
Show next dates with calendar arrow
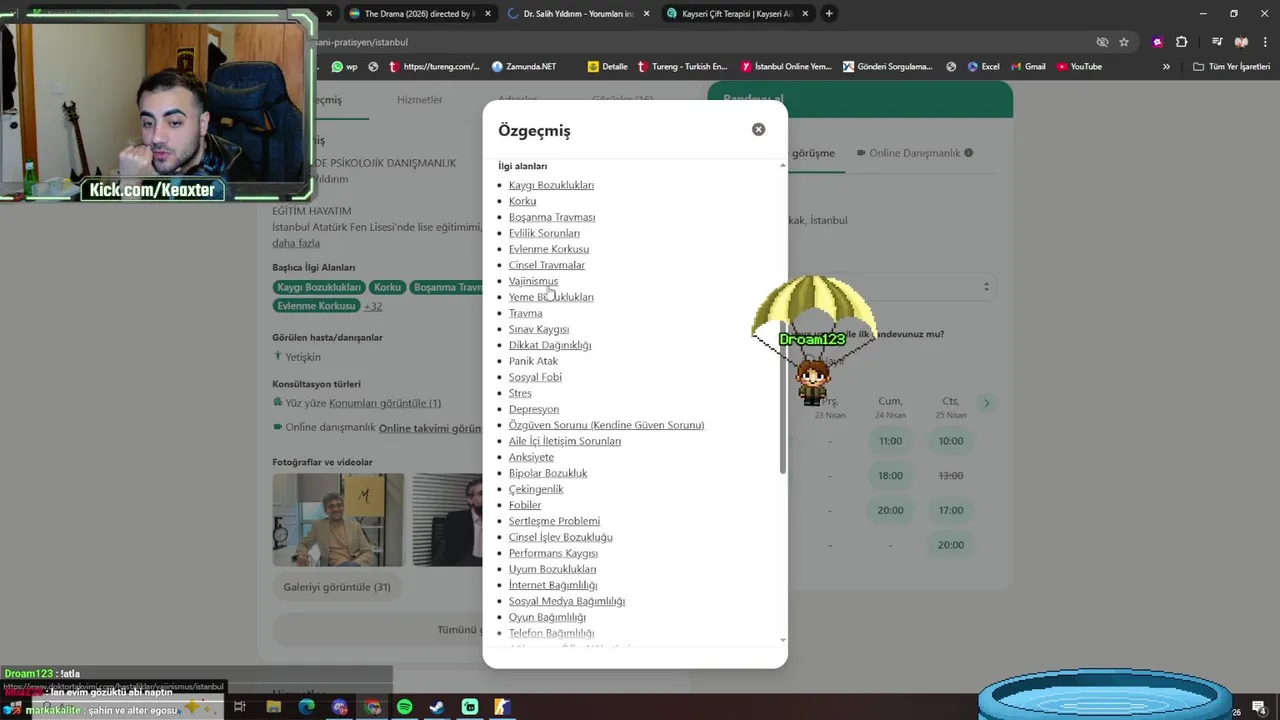(x=986, y=403)
